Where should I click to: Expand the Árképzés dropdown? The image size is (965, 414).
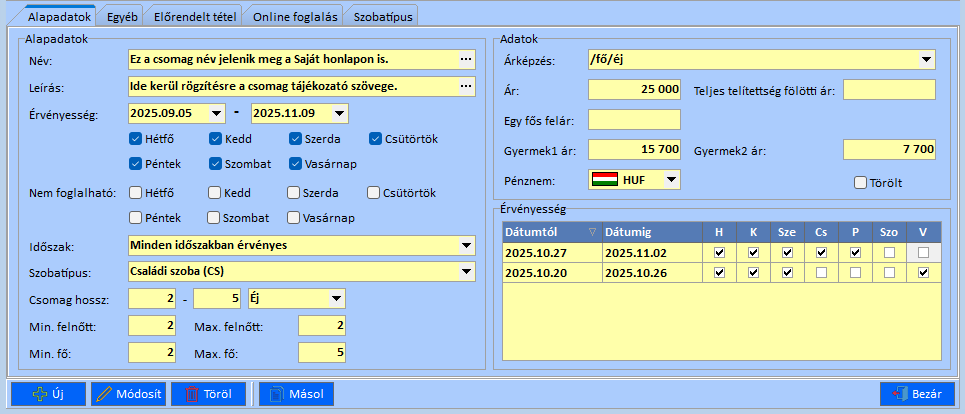[926, 61]
